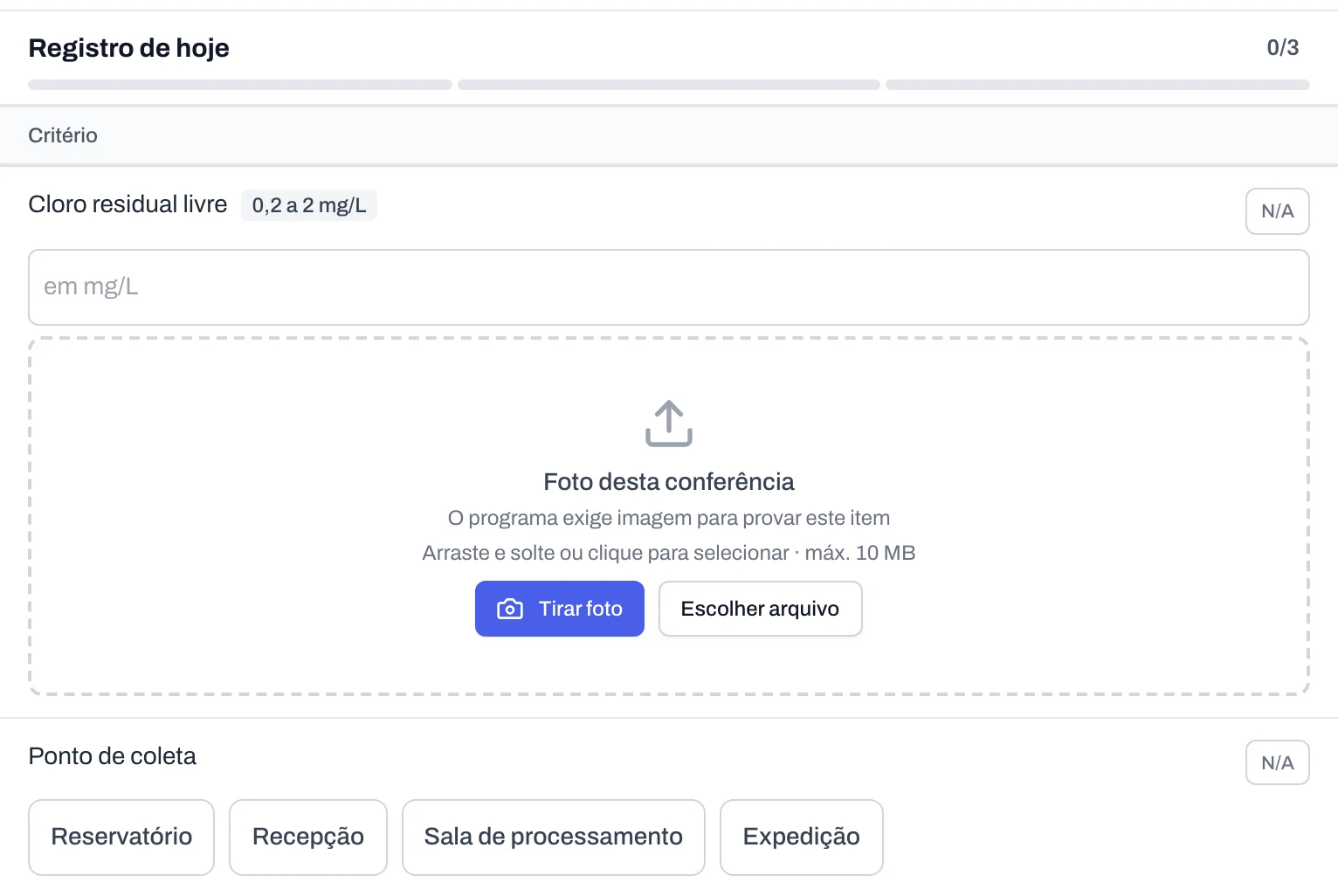Image resolution: width=1338 pixels, height=896 pixels.
Task: Choose Recepção as collection point
Action: pyautogui.click(x=308, y=837)
